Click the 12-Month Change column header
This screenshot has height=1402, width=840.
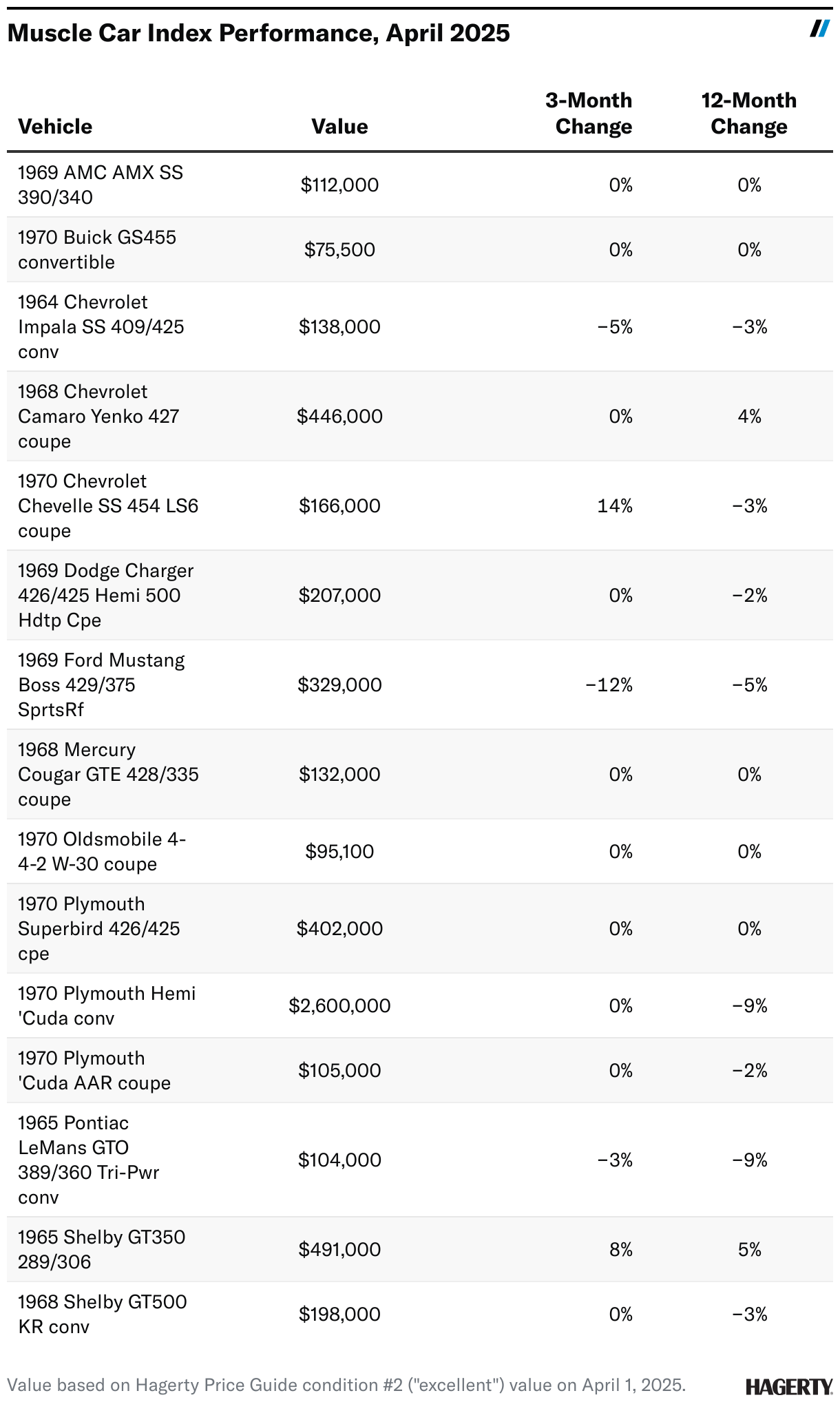[748, 114]
